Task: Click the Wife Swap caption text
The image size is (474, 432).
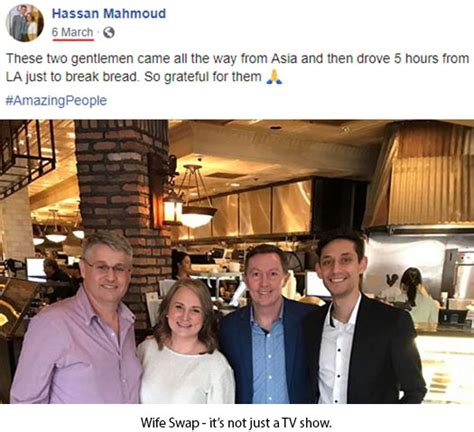Action: coord(236,423)
